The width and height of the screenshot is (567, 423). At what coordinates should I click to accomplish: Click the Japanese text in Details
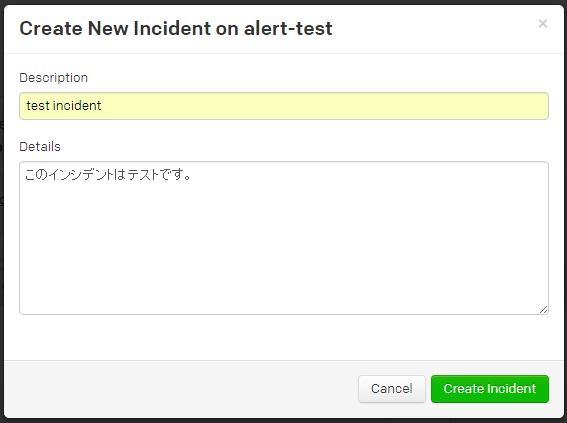(x=108, y=175)
